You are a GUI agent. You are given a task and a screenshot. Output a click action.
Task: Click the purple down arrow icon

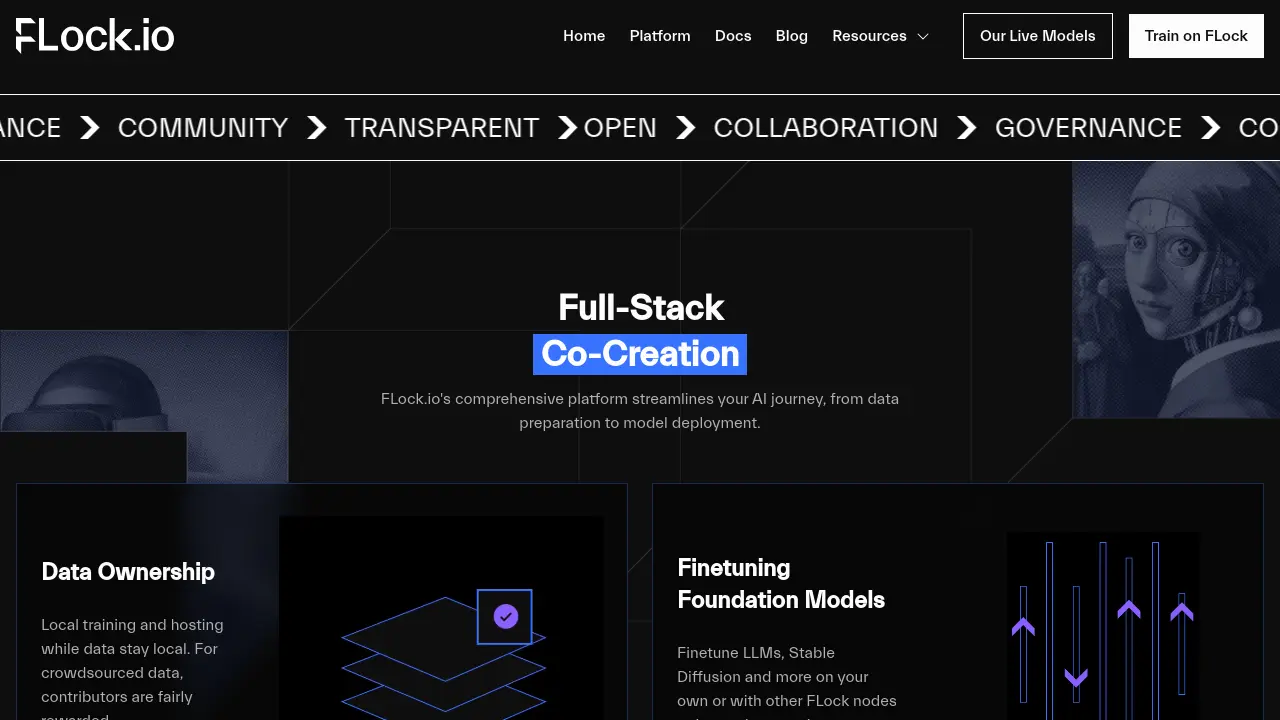click(x=1076, y=678)
